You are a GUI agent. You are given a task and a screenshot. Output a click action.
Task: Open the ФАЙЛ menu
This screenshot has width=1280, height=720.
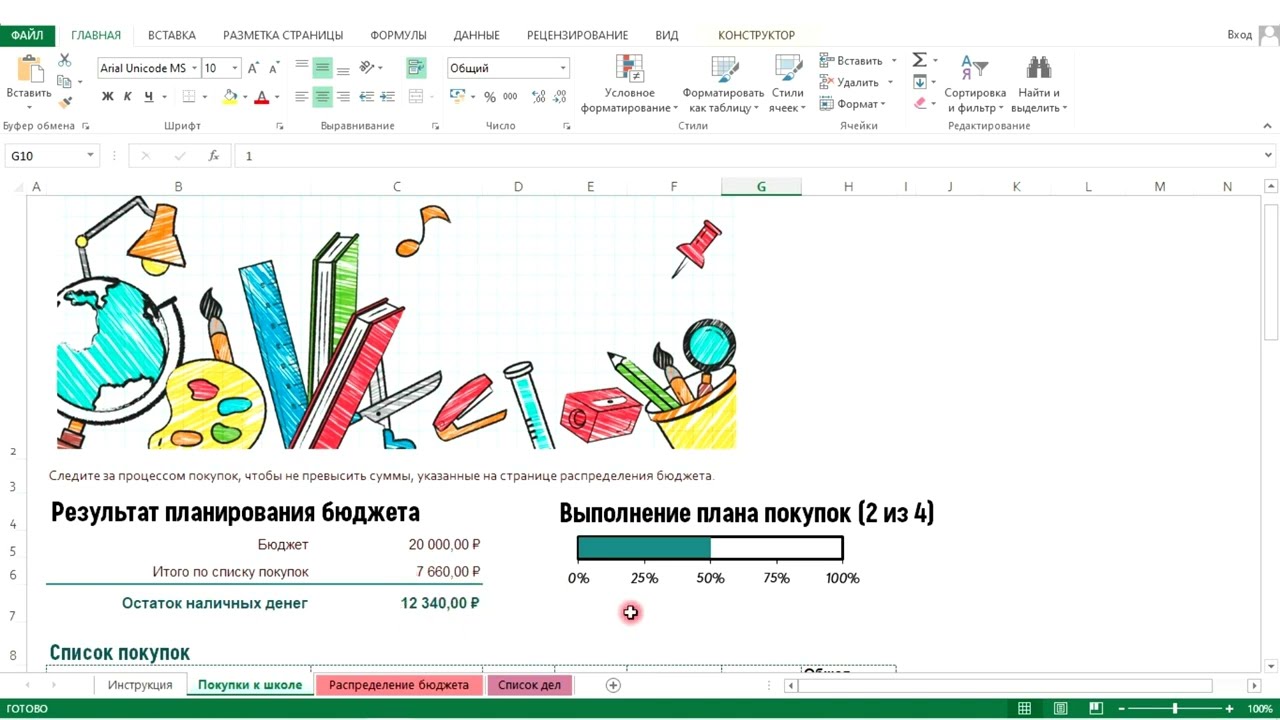27,35
